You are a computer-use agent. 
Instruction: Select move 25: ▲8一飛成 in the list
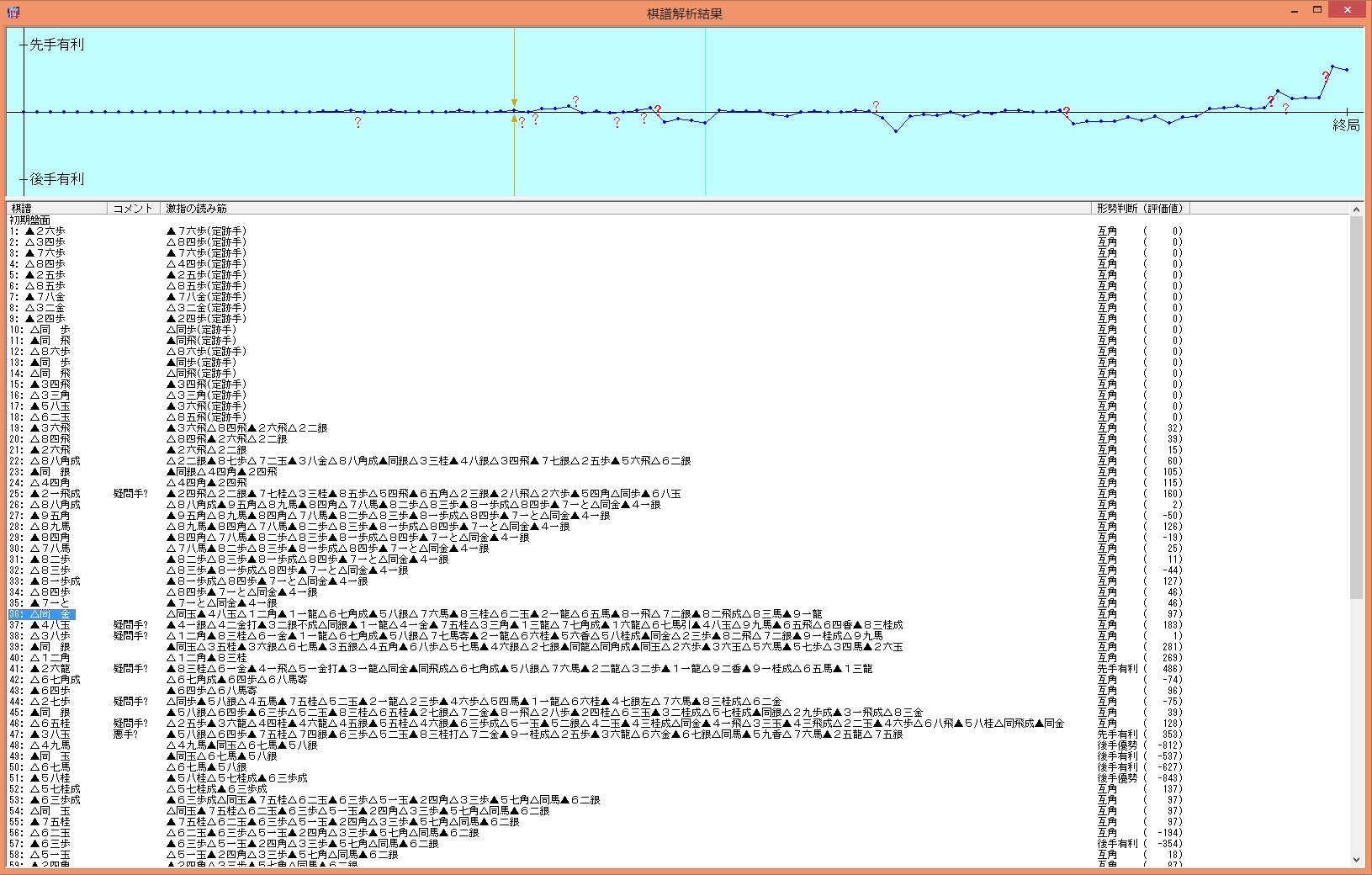[45, 494]
